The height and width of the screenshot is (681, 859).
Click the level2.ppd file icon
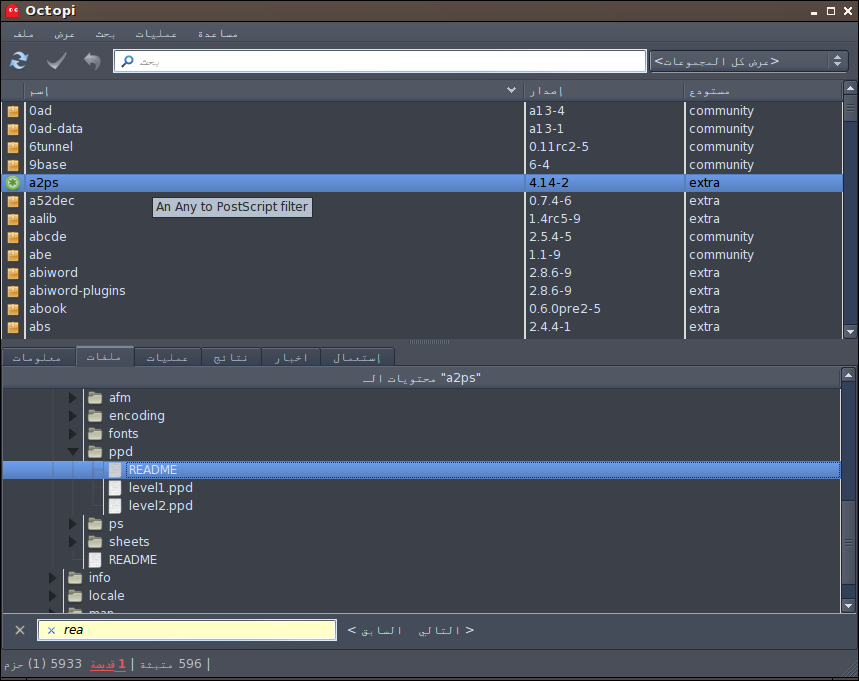tap(115, 506)
